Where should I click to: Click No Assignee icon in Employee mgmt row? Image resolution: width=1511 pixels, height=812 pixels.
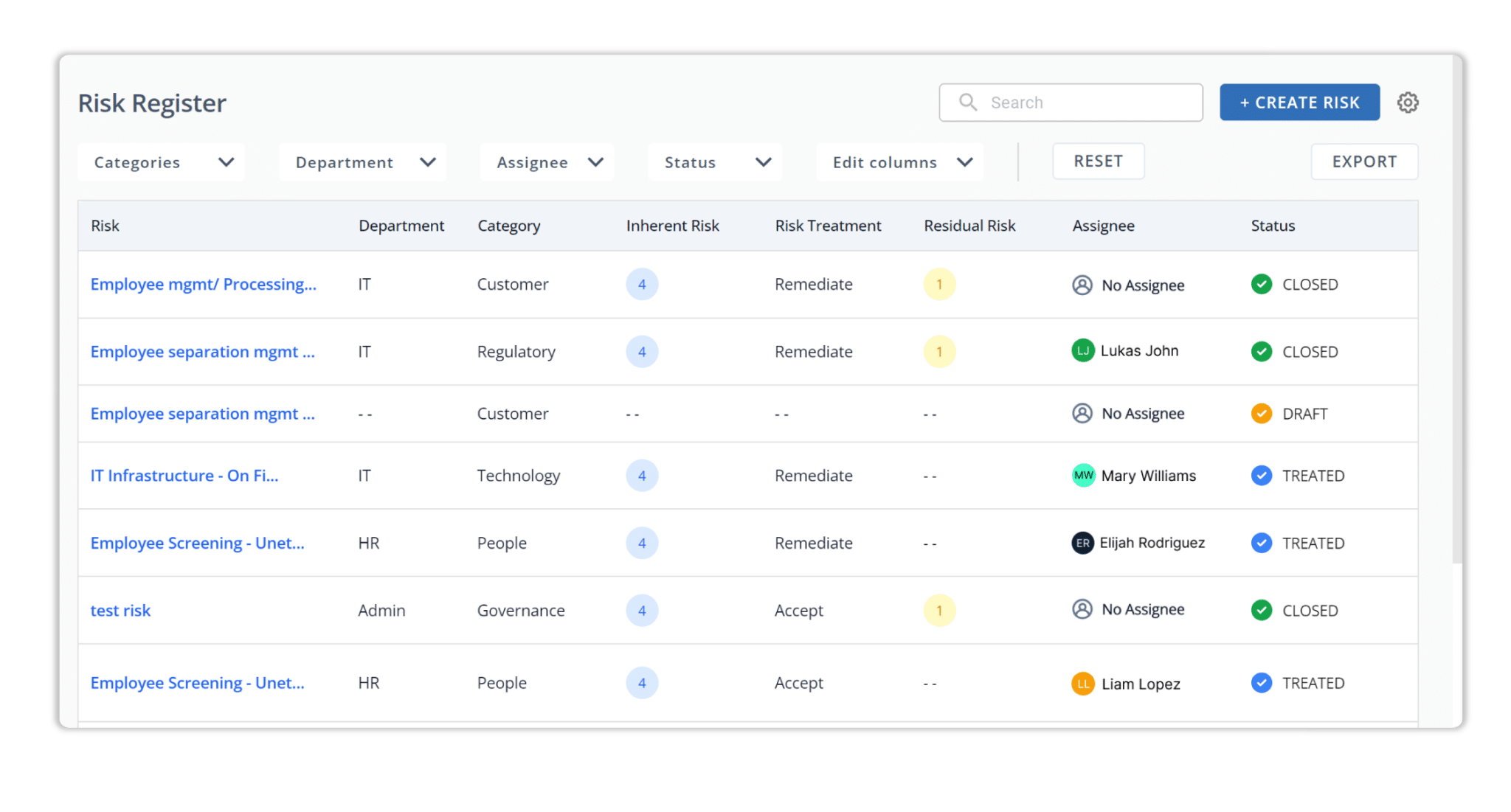[1082, 285]
